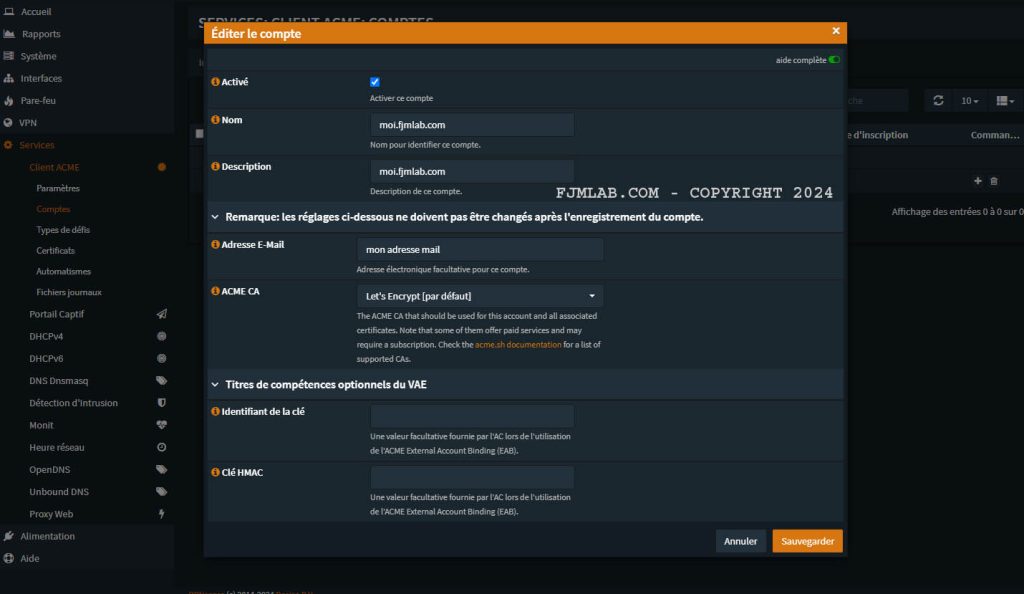The height and width of the screenshot is (594, 1024).
Task: Open the Pare-feu menu in the sidebar
Action: click(39, 101)
